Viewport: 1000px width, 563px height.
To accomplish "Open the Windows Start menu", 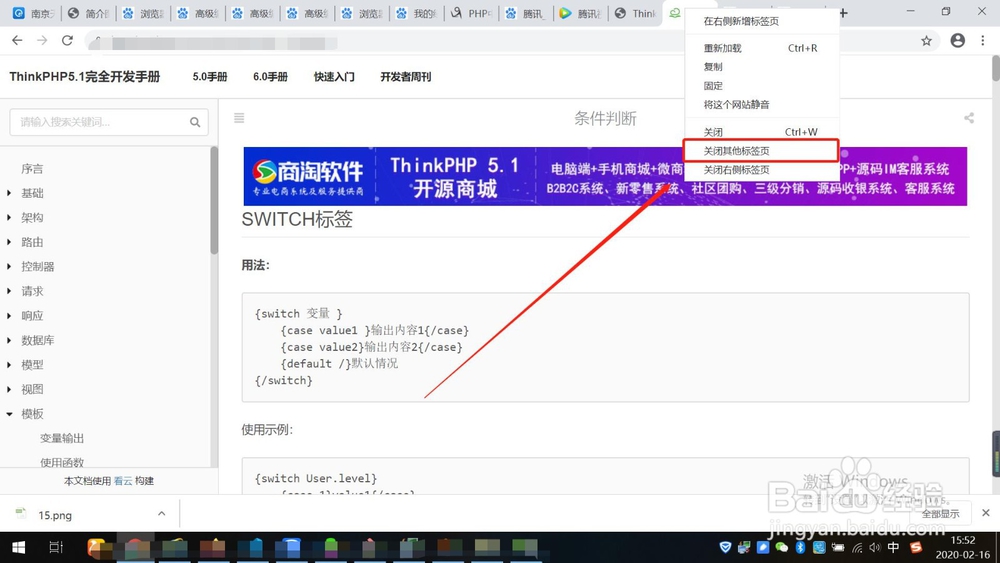I will 18,548.
